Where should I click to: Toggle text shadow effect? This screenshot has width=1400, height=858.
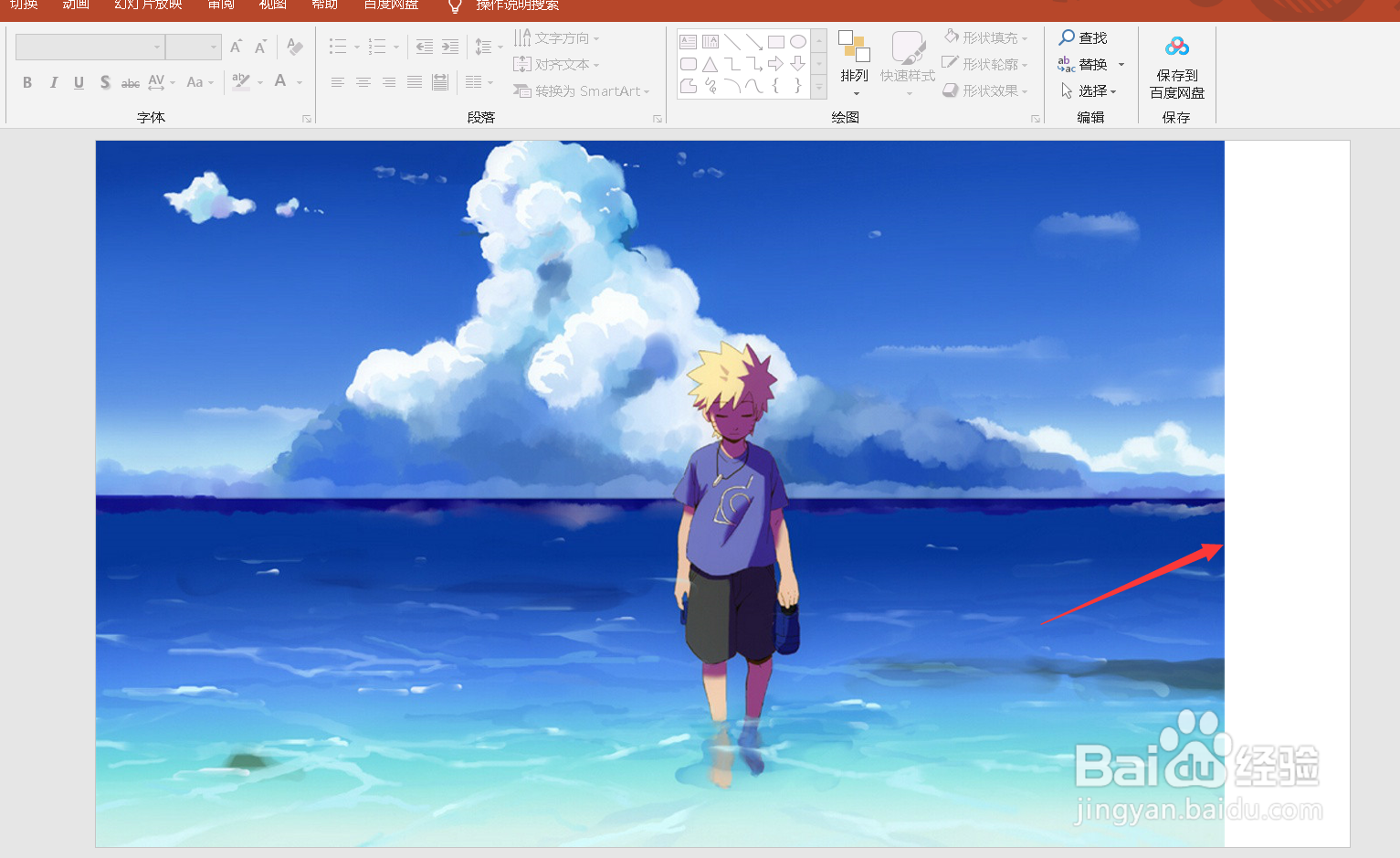[x=105, y=82]
